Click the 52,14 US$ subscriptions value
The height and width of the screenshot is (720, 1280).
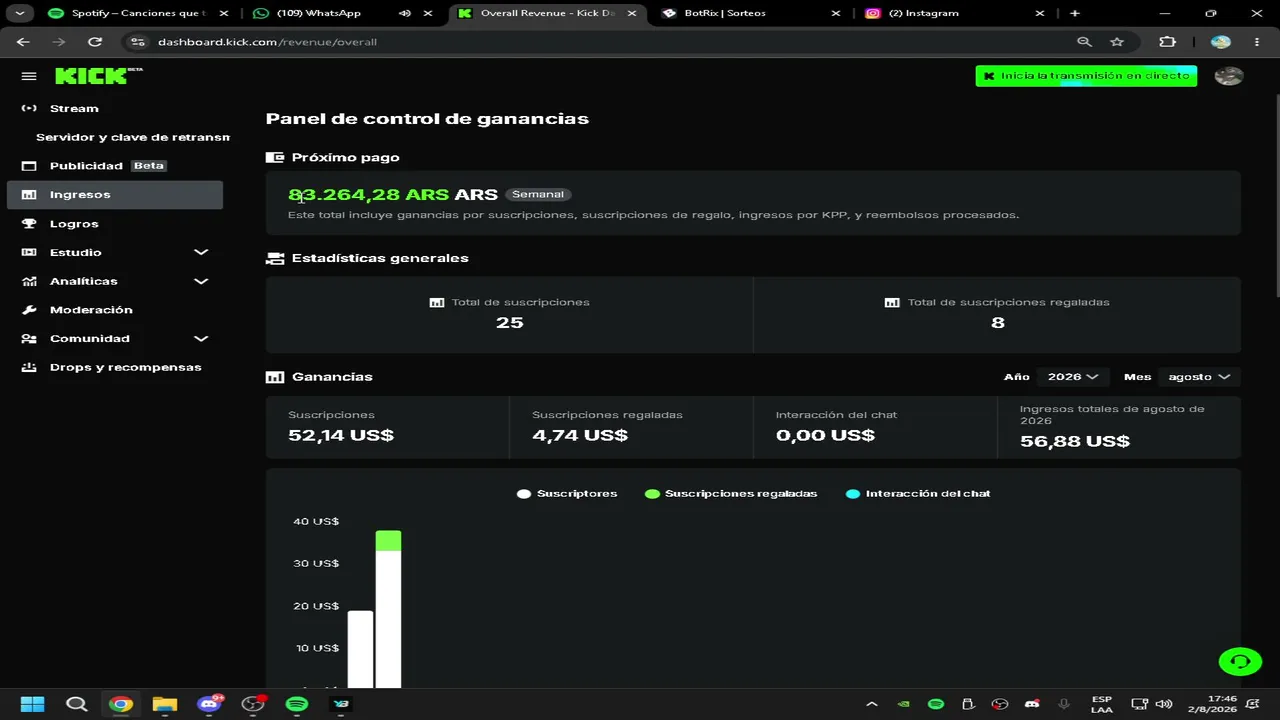341,435
